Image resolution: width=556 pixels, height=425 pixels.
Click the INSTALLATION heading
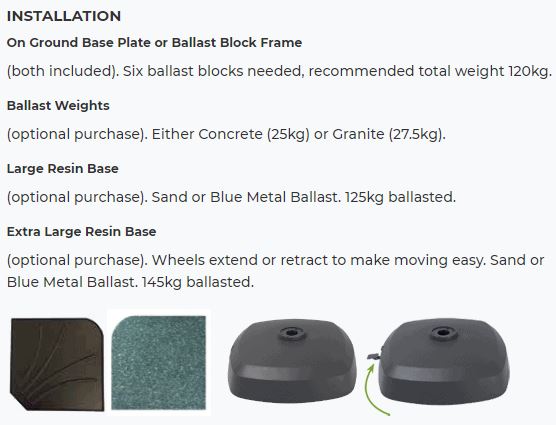[64, 16]
